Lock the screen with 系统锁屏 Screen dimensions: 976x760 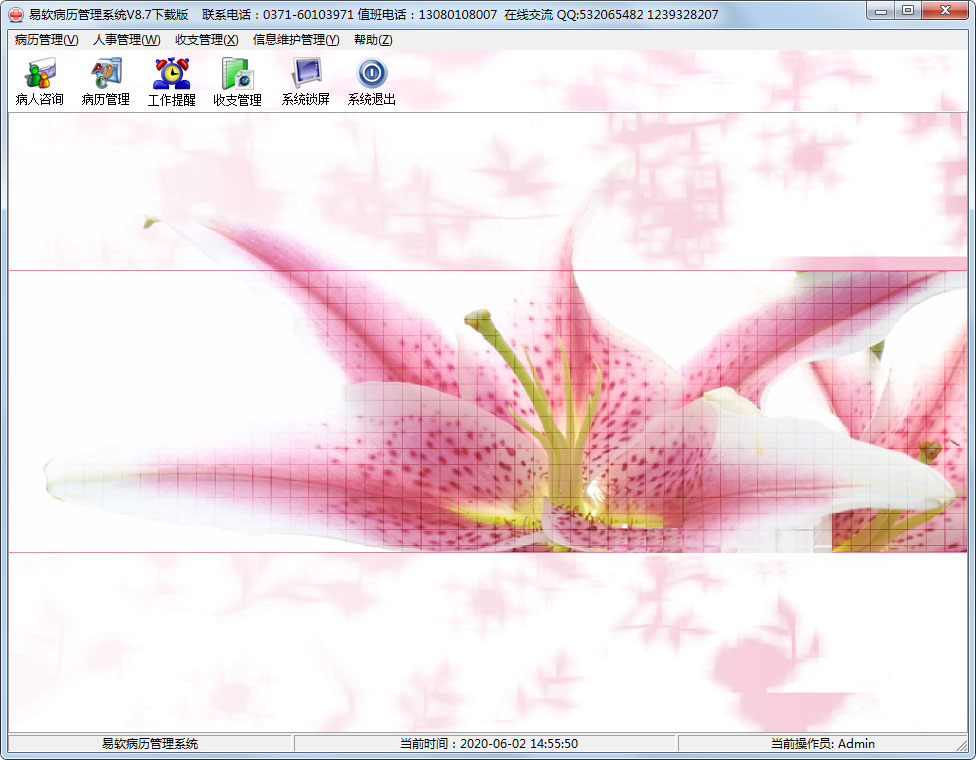click(x=305, y=82)
